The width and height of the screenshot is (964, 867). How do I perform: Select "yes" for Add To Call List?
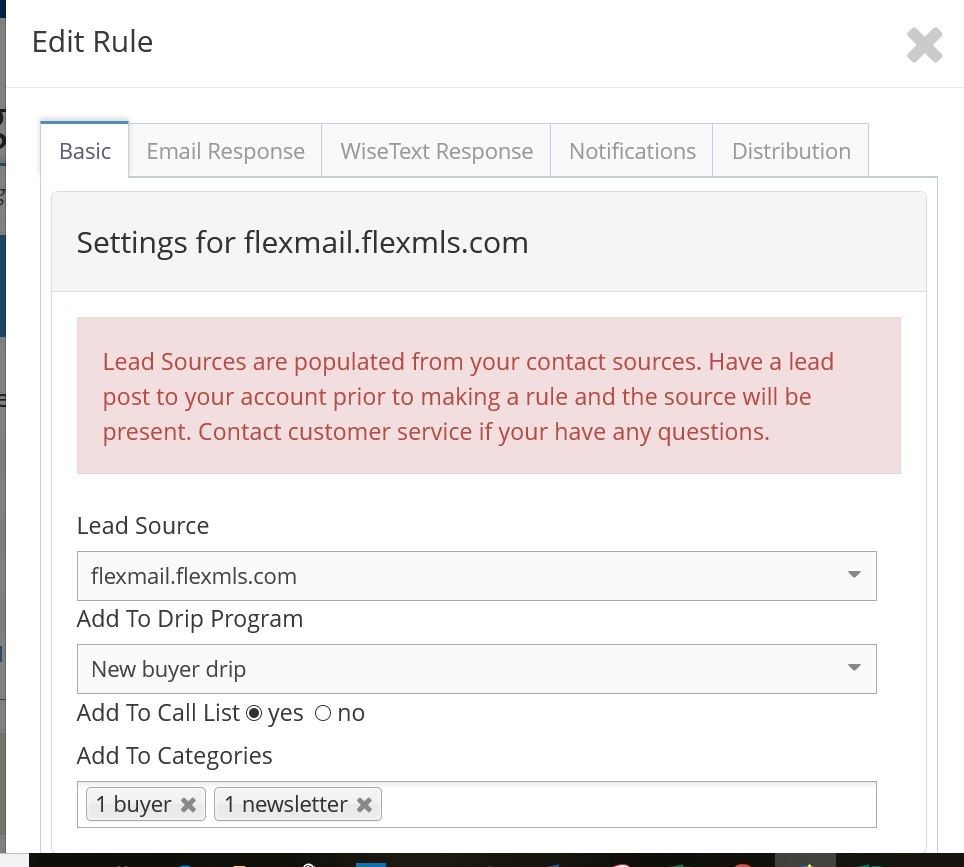255,713
